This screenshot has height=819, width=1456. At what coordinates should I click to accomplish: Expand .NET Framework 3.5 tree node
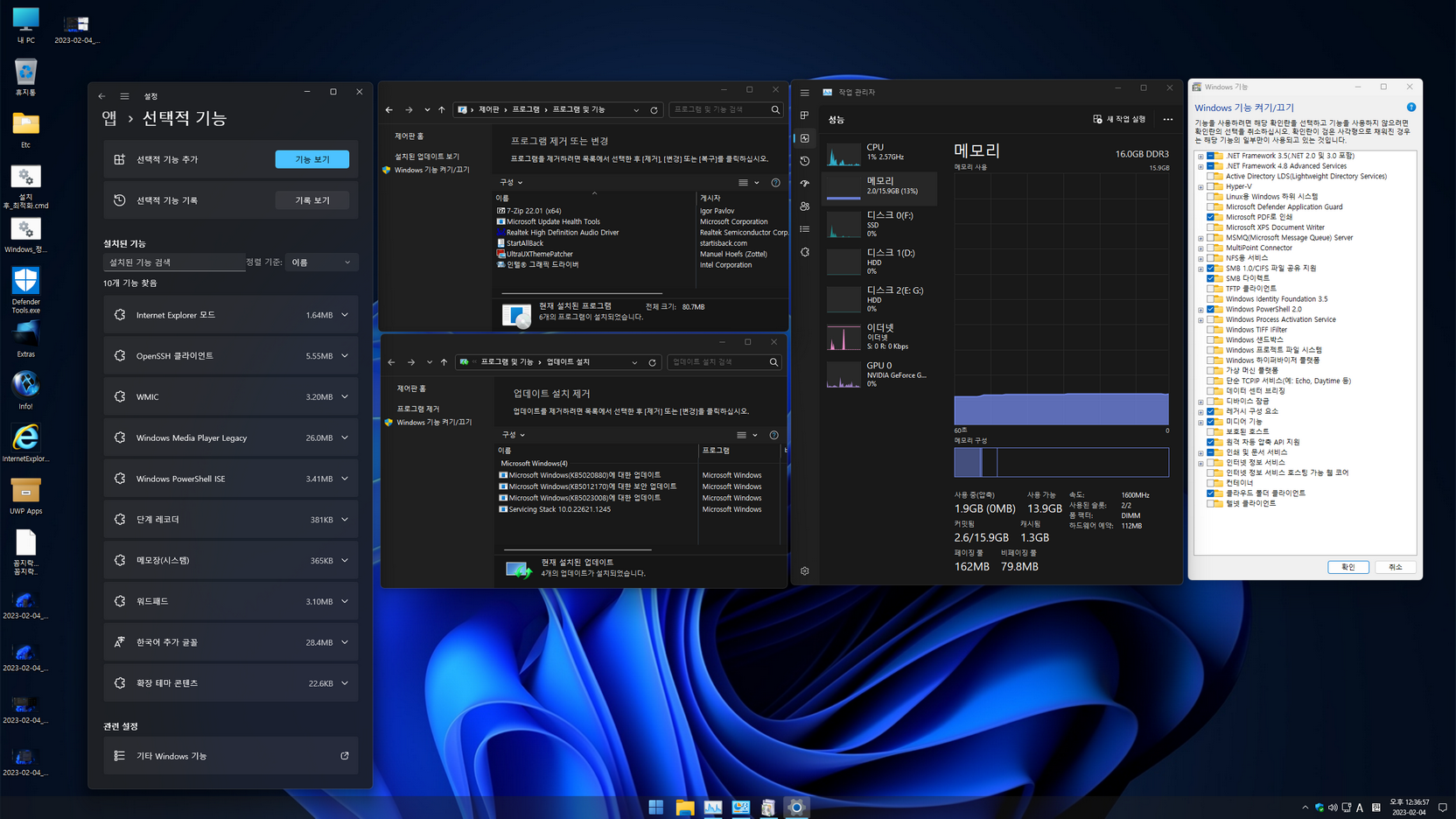pyautogui.click(x=1200, y=156)
